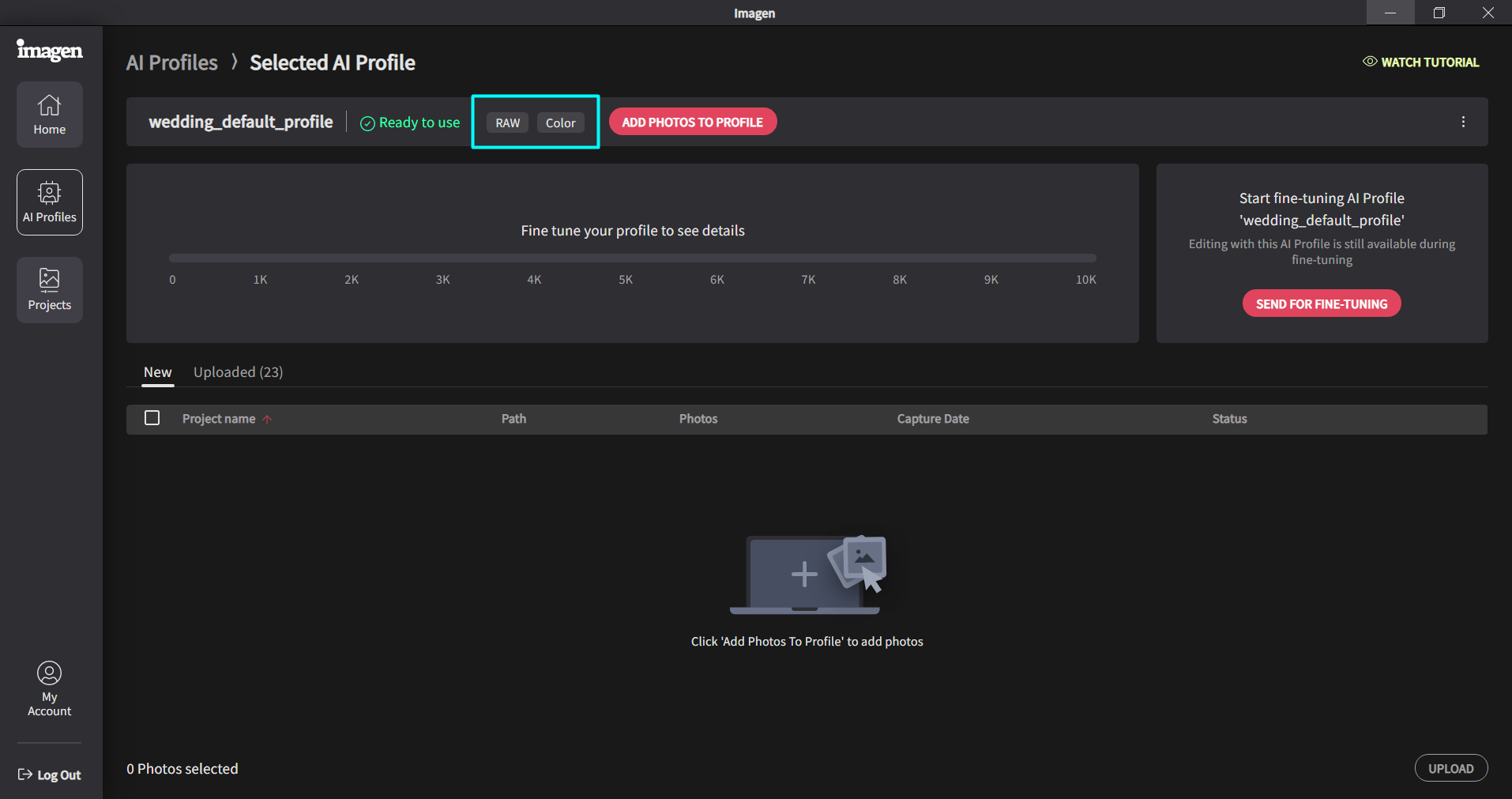Click the laptop add-photos illustration
The image size is (1512, 799).
pos(807,575)
